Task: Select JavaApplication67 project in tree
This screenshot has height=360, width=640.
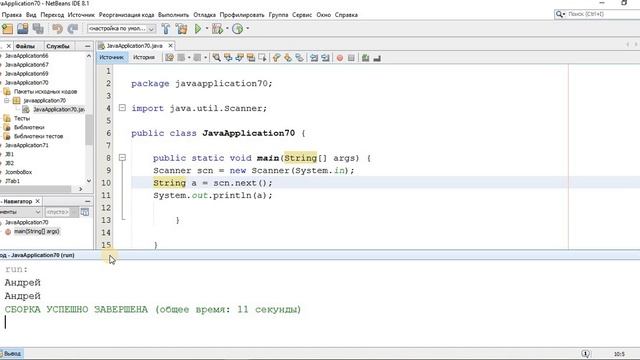Action: (x=27, y=64)
